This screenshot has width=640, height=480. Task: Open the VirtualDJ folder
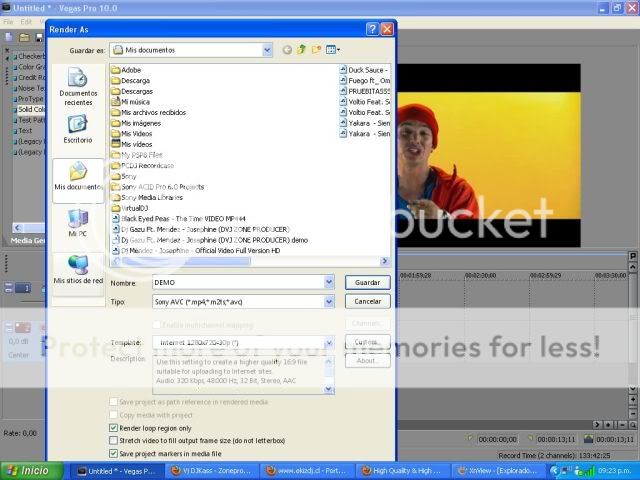click(x=130, y=208)
